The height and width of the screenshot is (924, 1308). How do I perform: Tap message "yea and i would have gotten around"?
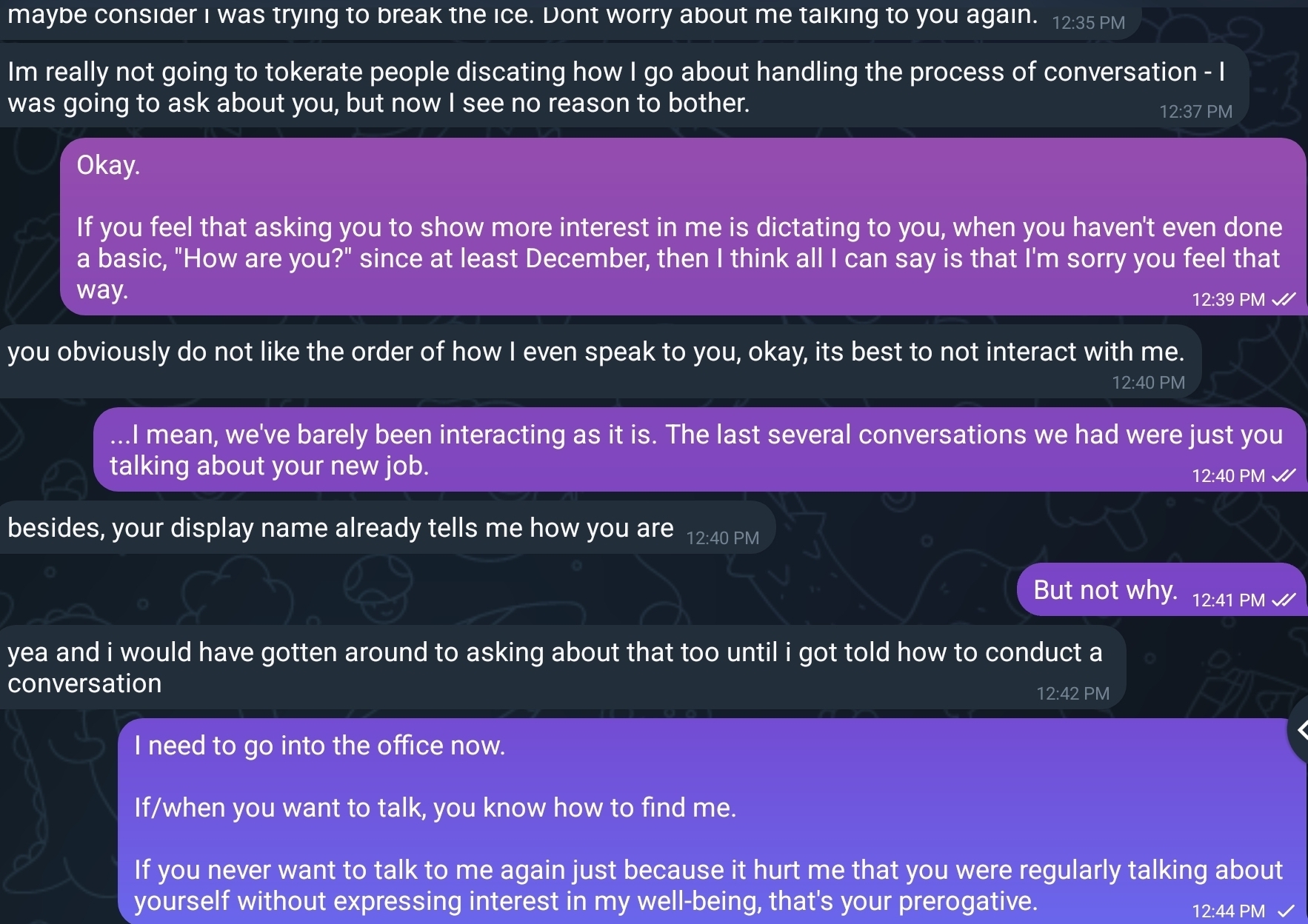click(x=555, y=667)
